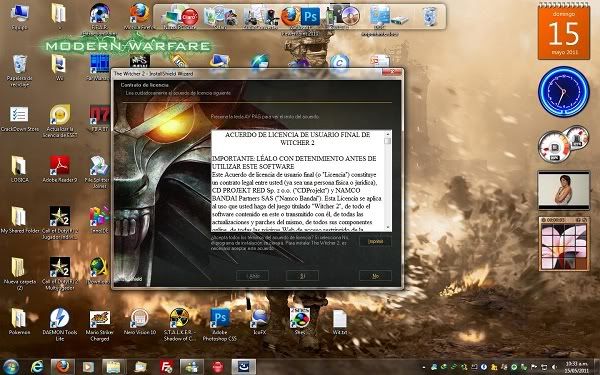
Task: Select the IcoFX desktop icon
Action: click(x=259, y=321)
